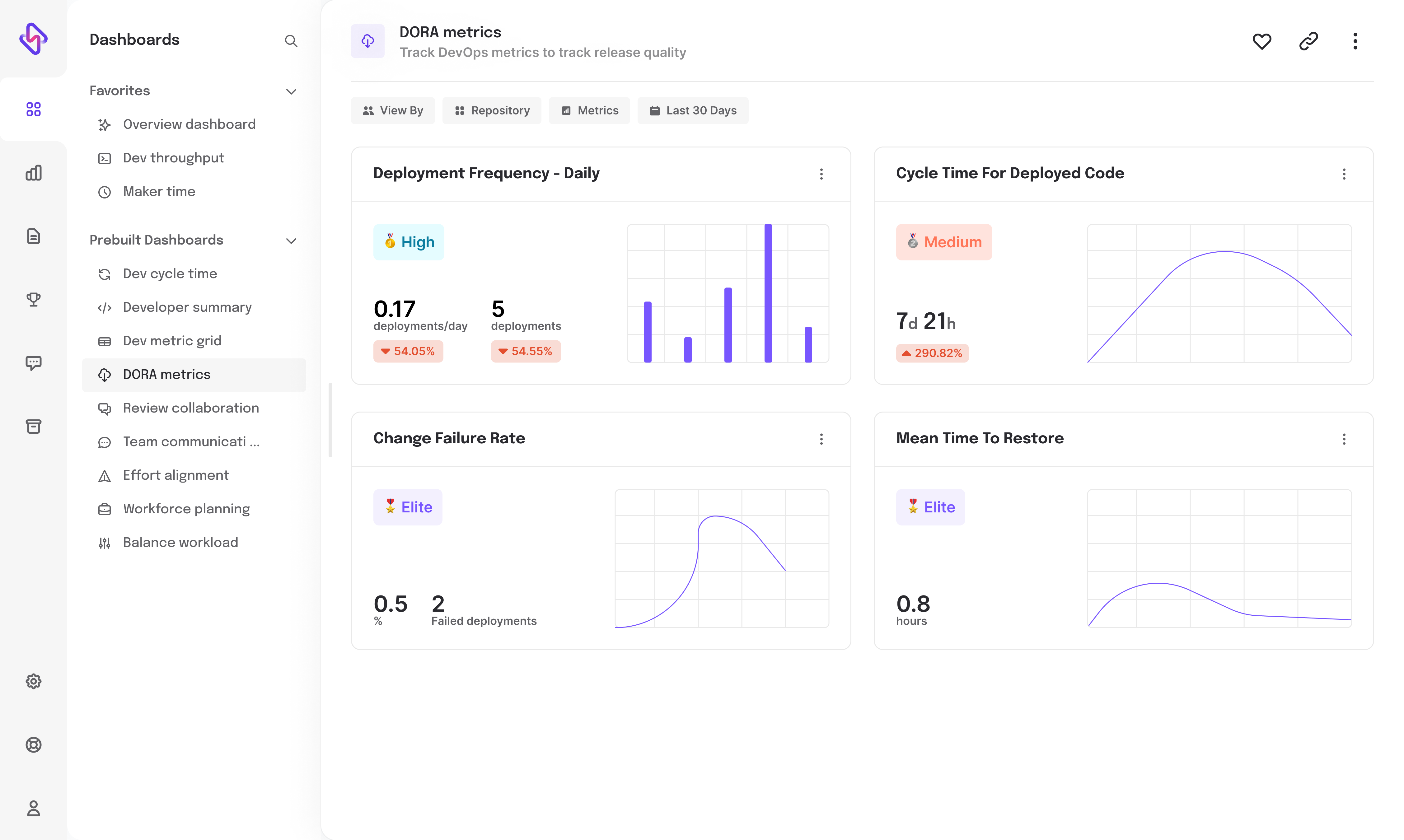
Task: Click the Cycle Time line chart
Action: tap(1219, 293)
